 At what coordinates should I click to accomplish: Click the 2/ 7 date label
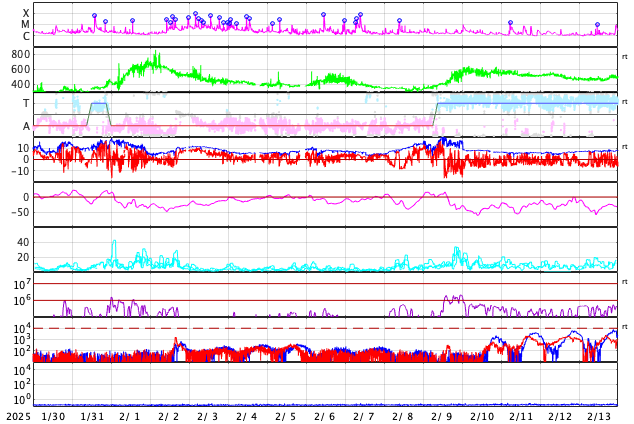[x=363, y=416]
